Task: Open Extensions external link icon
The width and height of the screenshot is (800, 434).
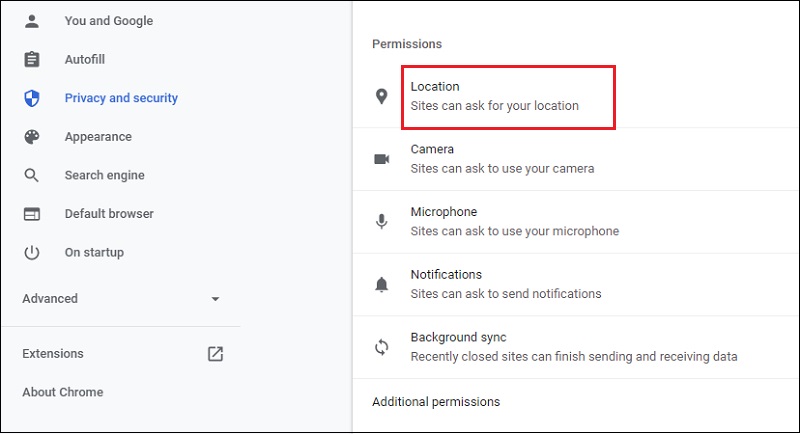Action: pyautogui.click(x=215, y=353)
